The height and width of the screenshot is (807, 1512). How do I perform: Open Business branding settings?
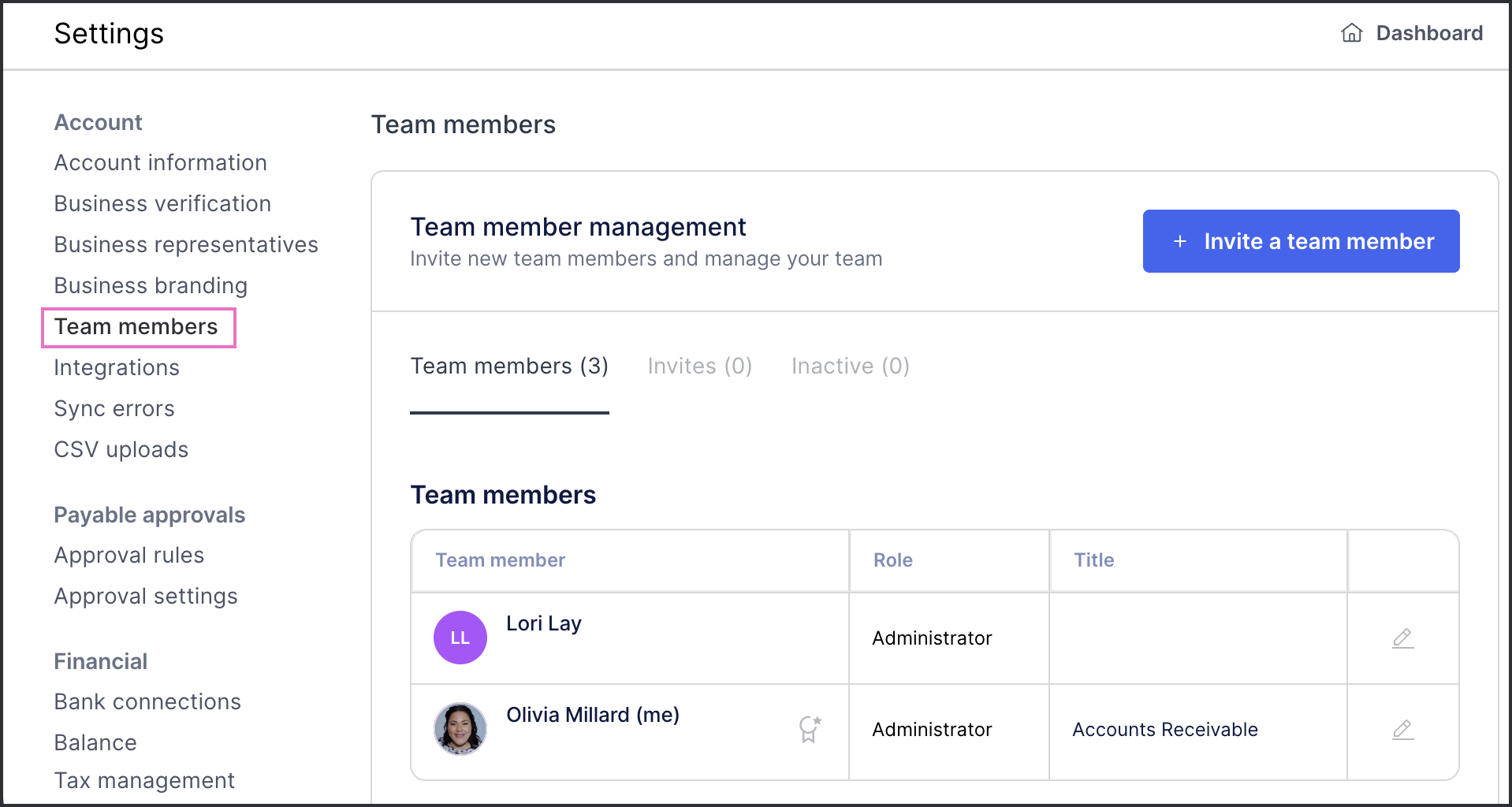[x=151, y=285]
